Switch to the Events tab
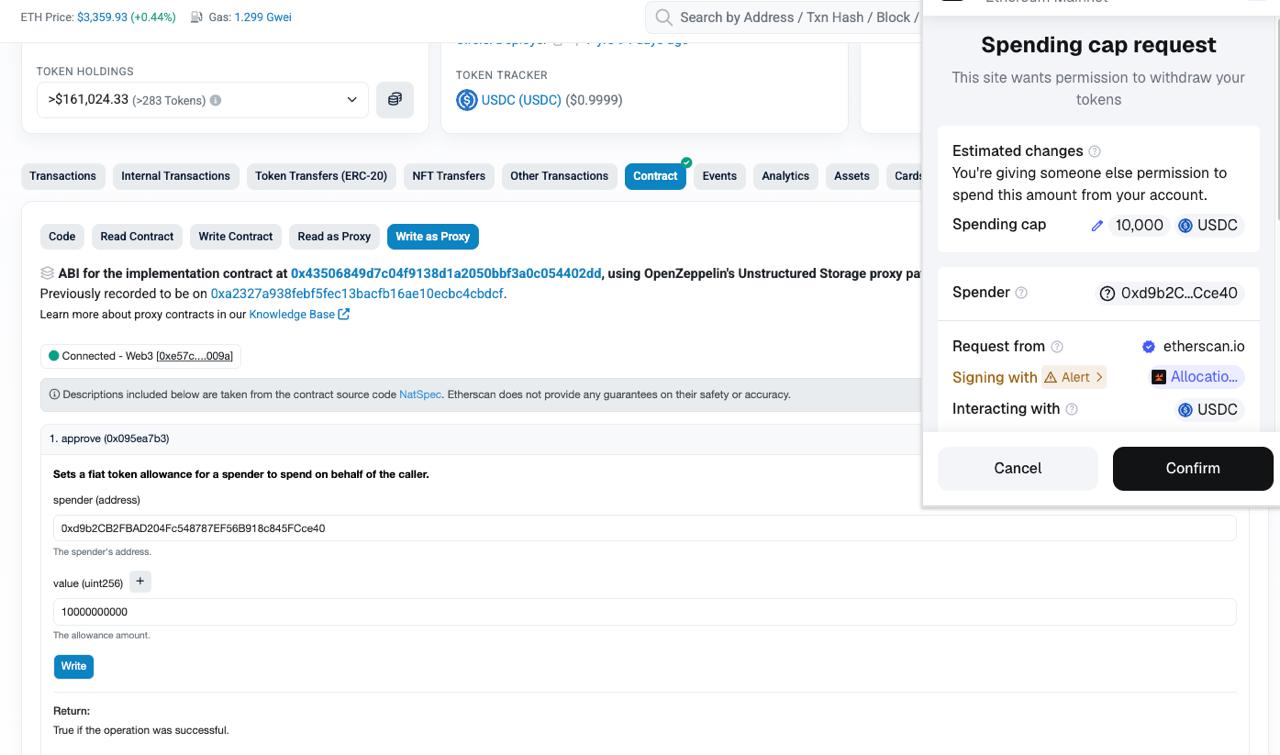This screenshot has width=1280, height=755. point(719,176)
